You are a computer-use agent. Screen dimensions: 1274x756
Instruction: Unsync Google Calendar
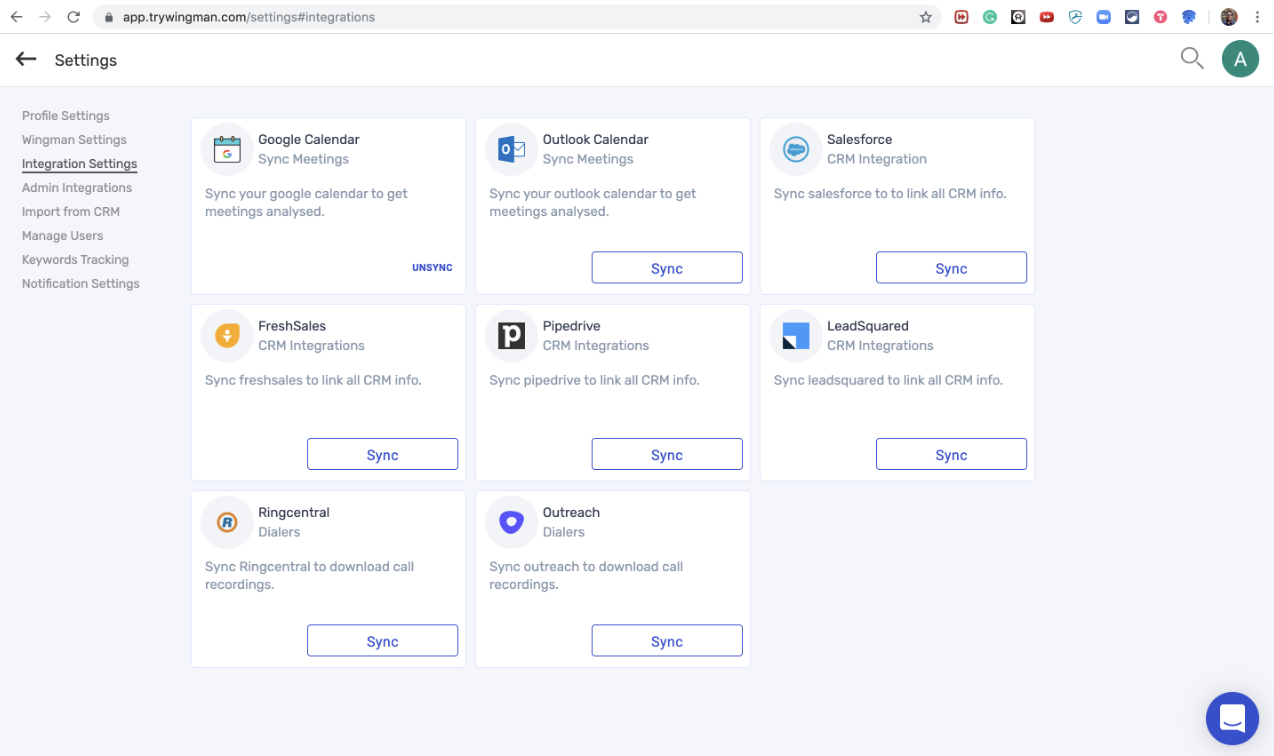[432, 268]
